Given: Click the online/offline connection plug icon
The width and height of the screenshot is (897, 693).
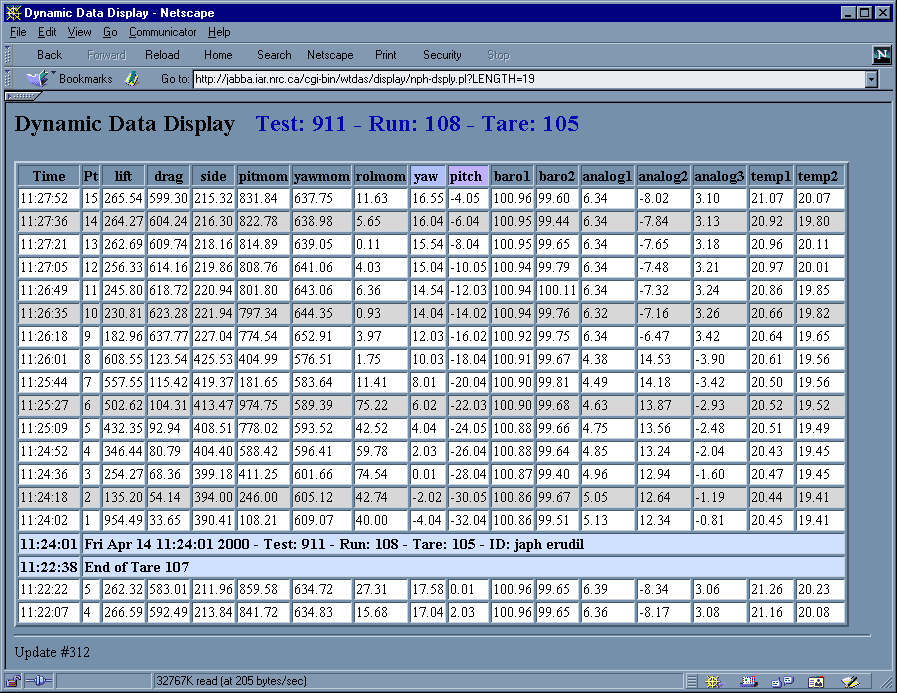Looking at the screenshot, I should click(x=39, y=681).
